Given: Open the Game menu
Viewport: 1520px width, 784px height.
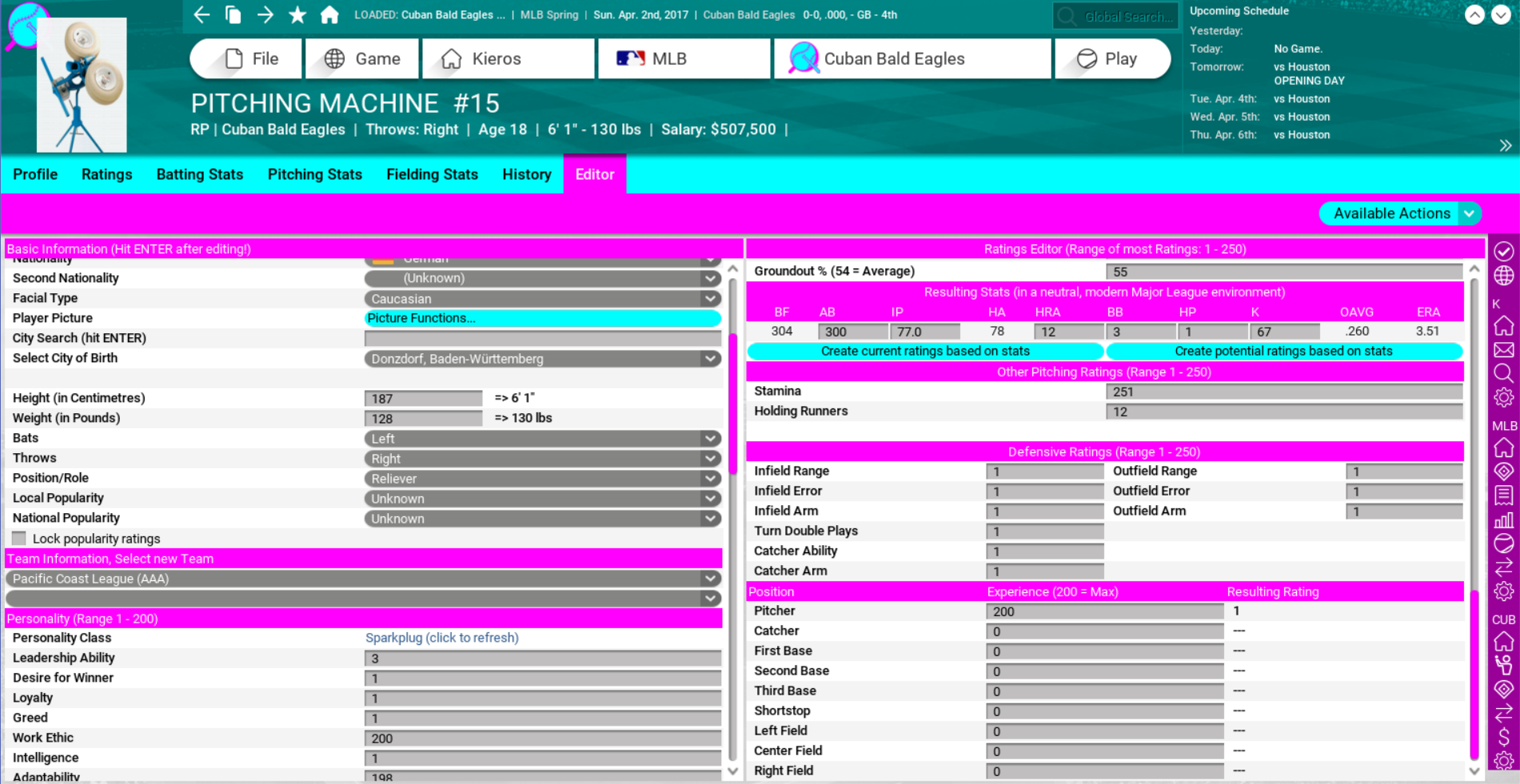Looking at the screenshot, I should pyautogui.click(x=362, y=58).
